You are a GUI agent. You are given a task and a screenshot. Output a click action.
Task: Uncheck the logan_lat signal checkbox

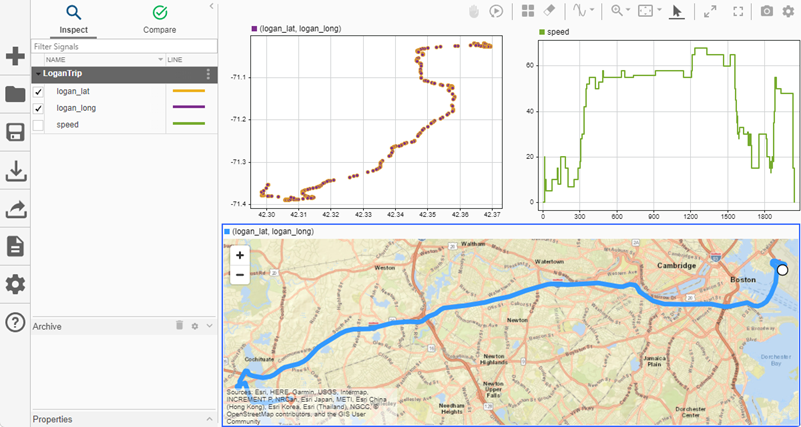pyautogui.click(x=38, y=92)
